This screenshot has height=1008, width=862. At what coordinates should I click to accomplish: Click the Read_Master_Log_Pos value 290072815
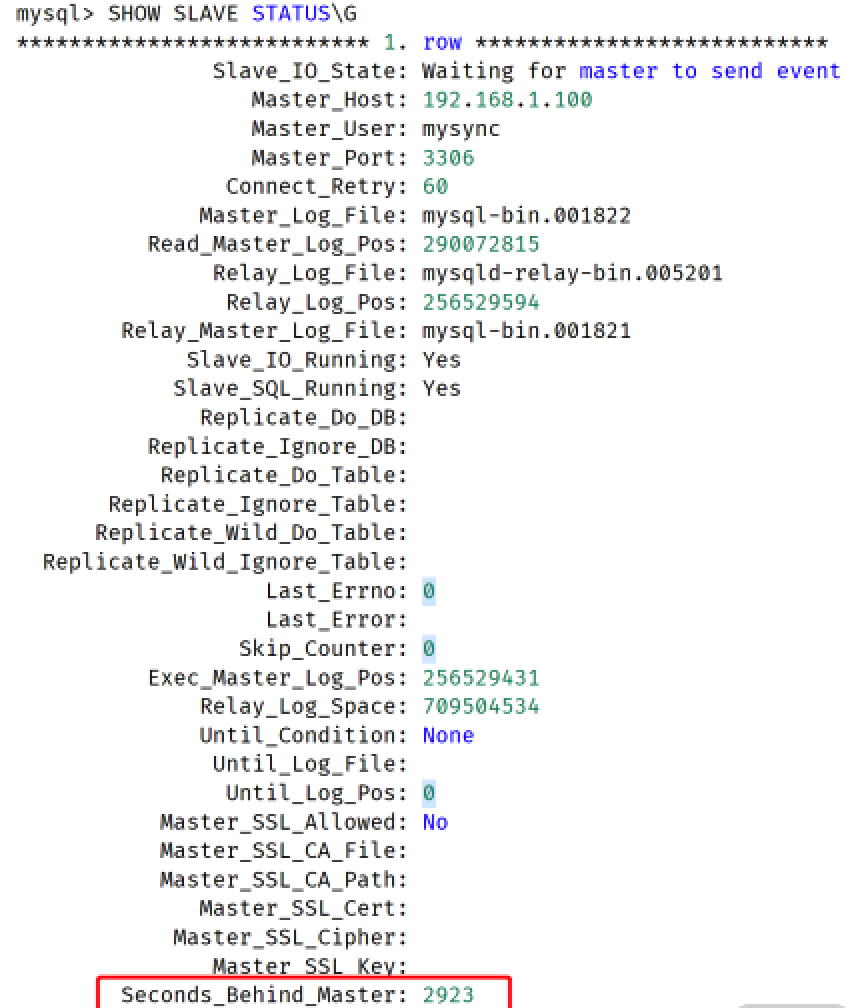(481, 244)
